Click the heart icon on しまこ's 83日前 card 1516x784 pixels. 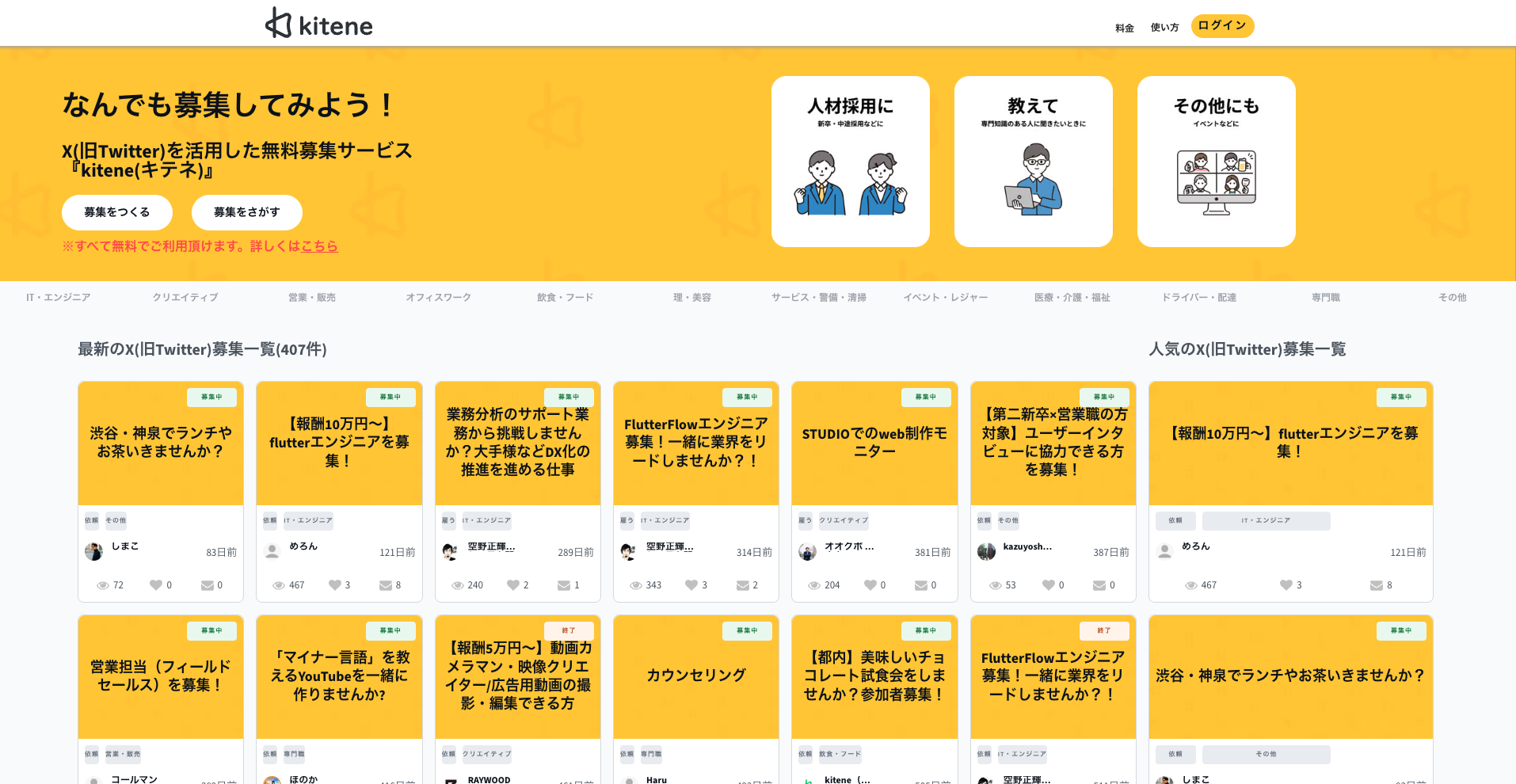[156, 585]
